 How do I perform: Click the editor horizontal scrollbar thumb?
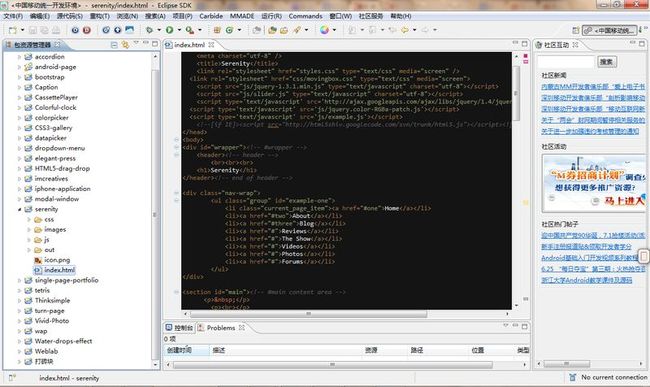pyautogui.click(x=308, y=314)
